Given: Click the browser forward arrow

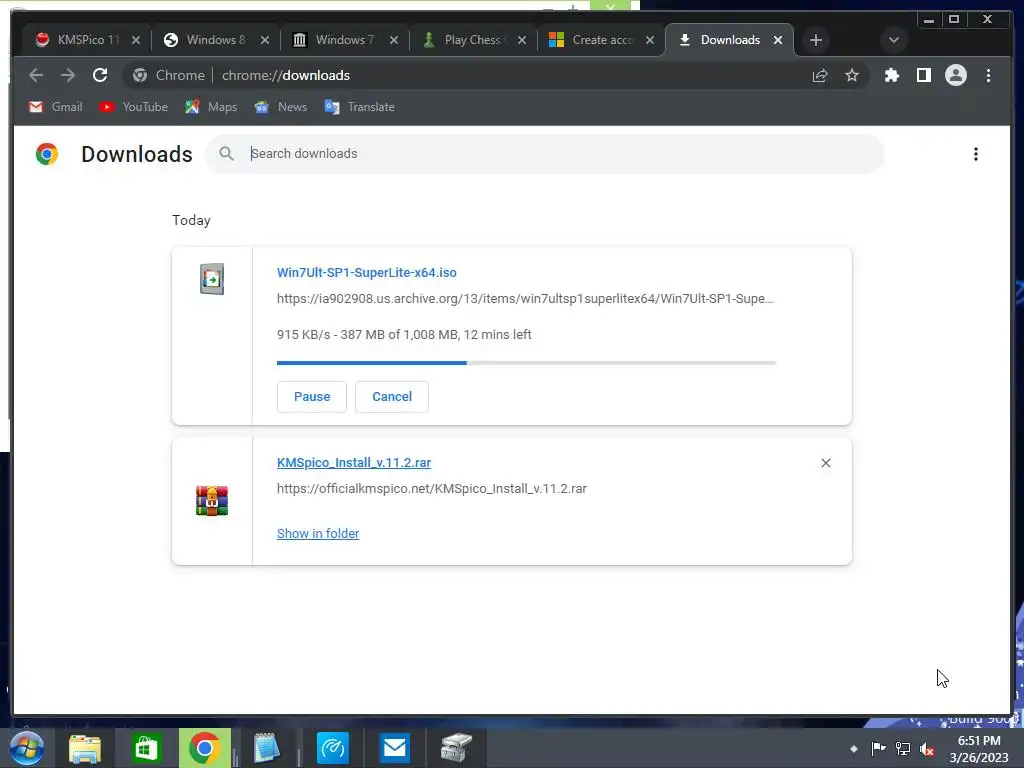Looking at the screenshot, I should click(68, 75).
